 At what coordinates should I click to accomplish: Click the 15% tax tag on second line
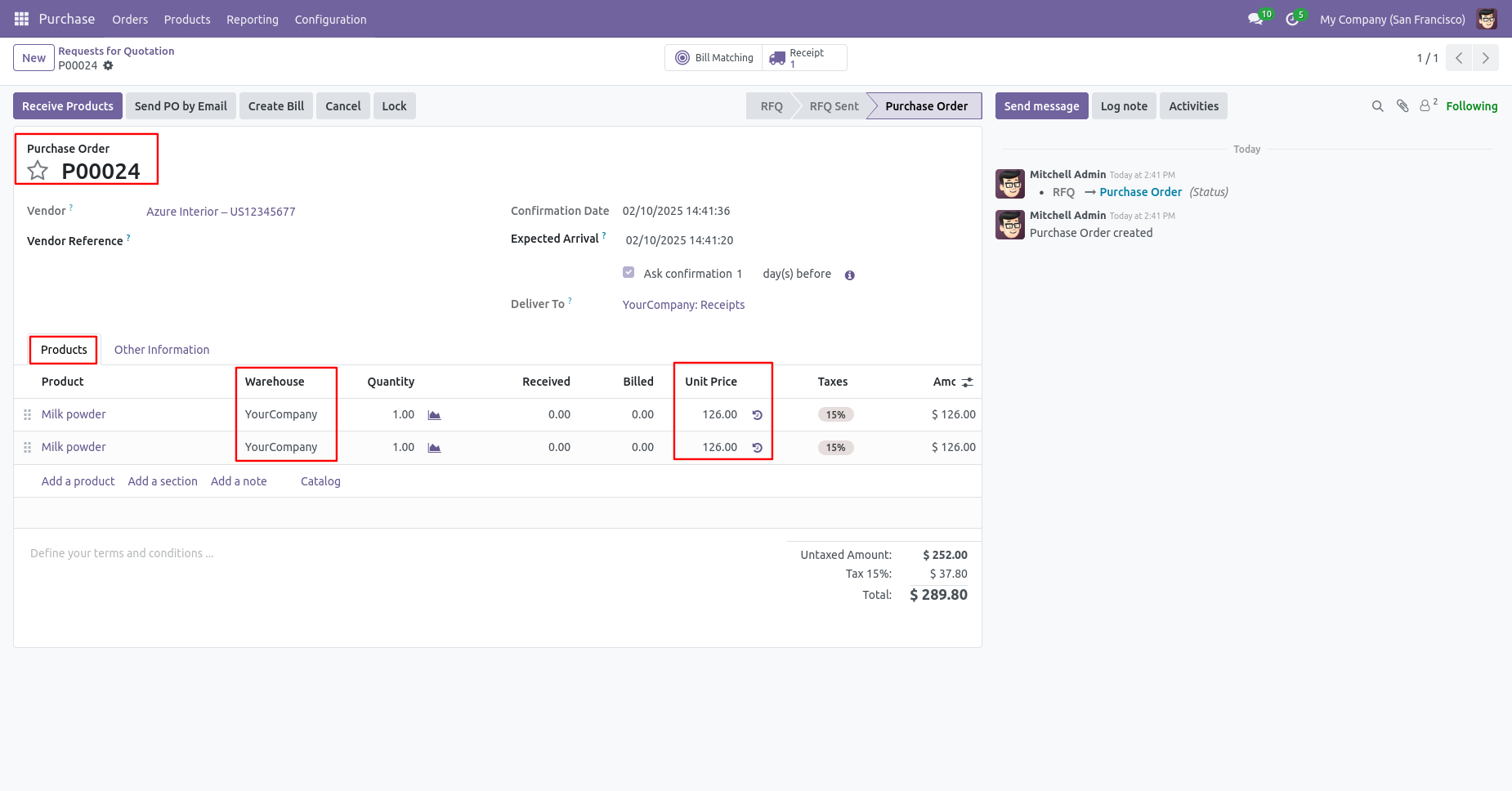(x=835, y=448)
